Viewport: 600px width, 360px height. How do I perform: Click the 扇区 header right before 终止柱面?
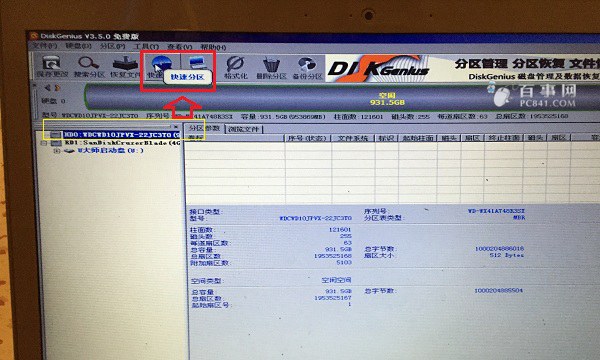tap(473, 137)
